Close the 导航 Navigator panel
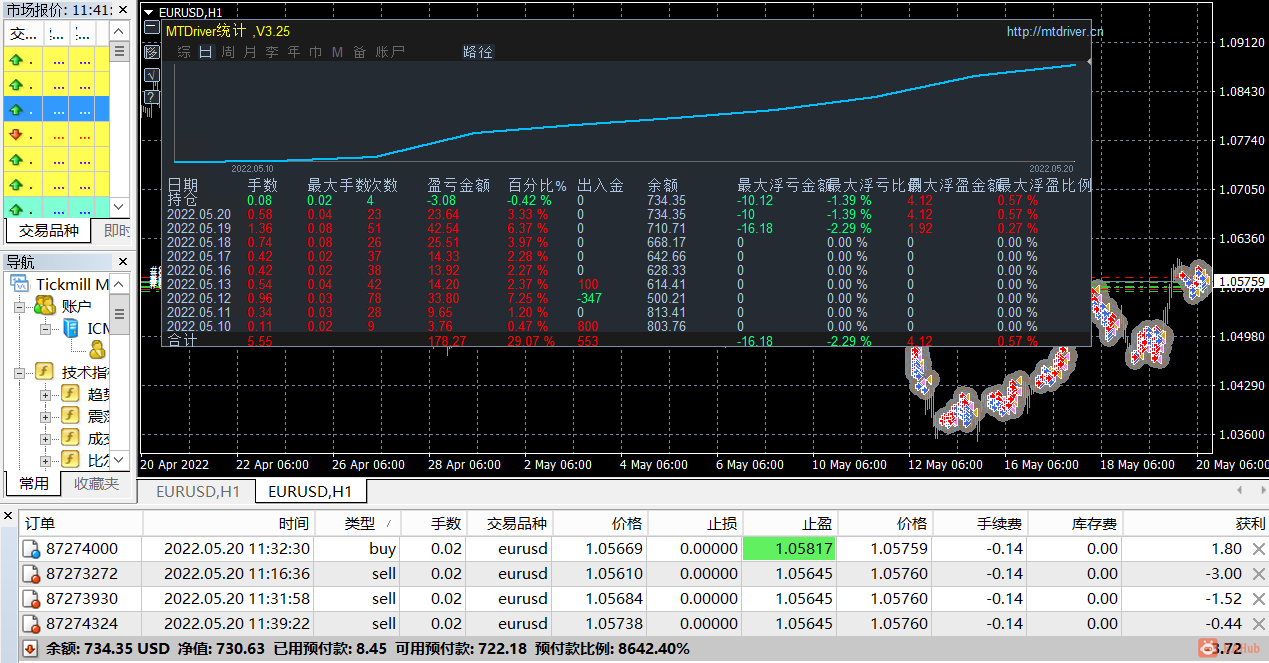Image resolution: width=1269 pixels, height=663 pixels. 122,262
